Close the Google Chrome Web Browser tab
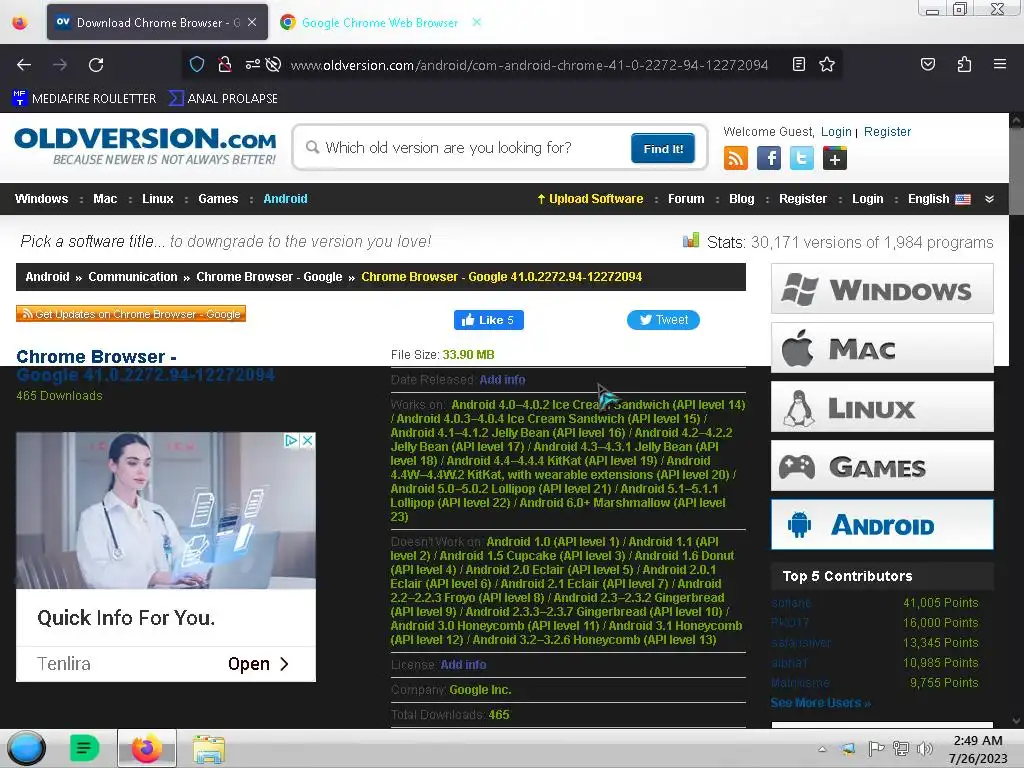This screenshot has height=768, width=1024. pos(477,22)
